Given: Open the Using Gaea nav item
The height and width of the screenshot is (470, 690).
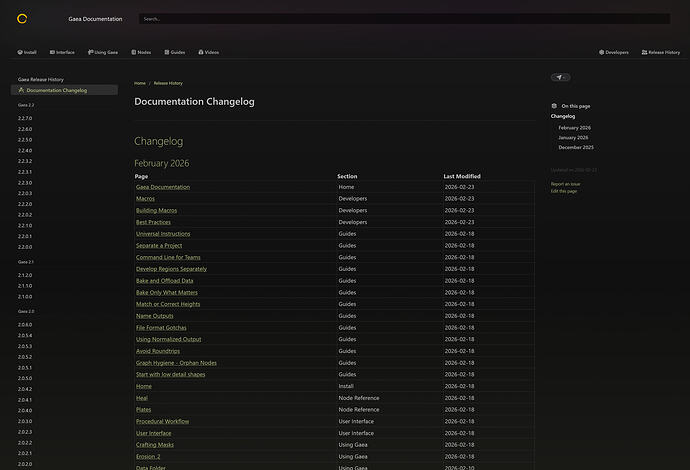Looking at the screenshot, I should point(103,52).
